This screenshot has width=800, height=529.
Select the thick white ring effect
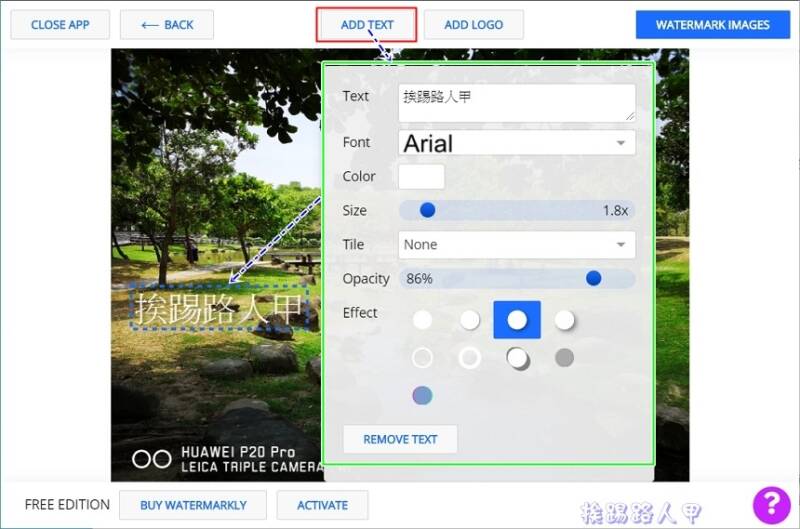[470, 358]
